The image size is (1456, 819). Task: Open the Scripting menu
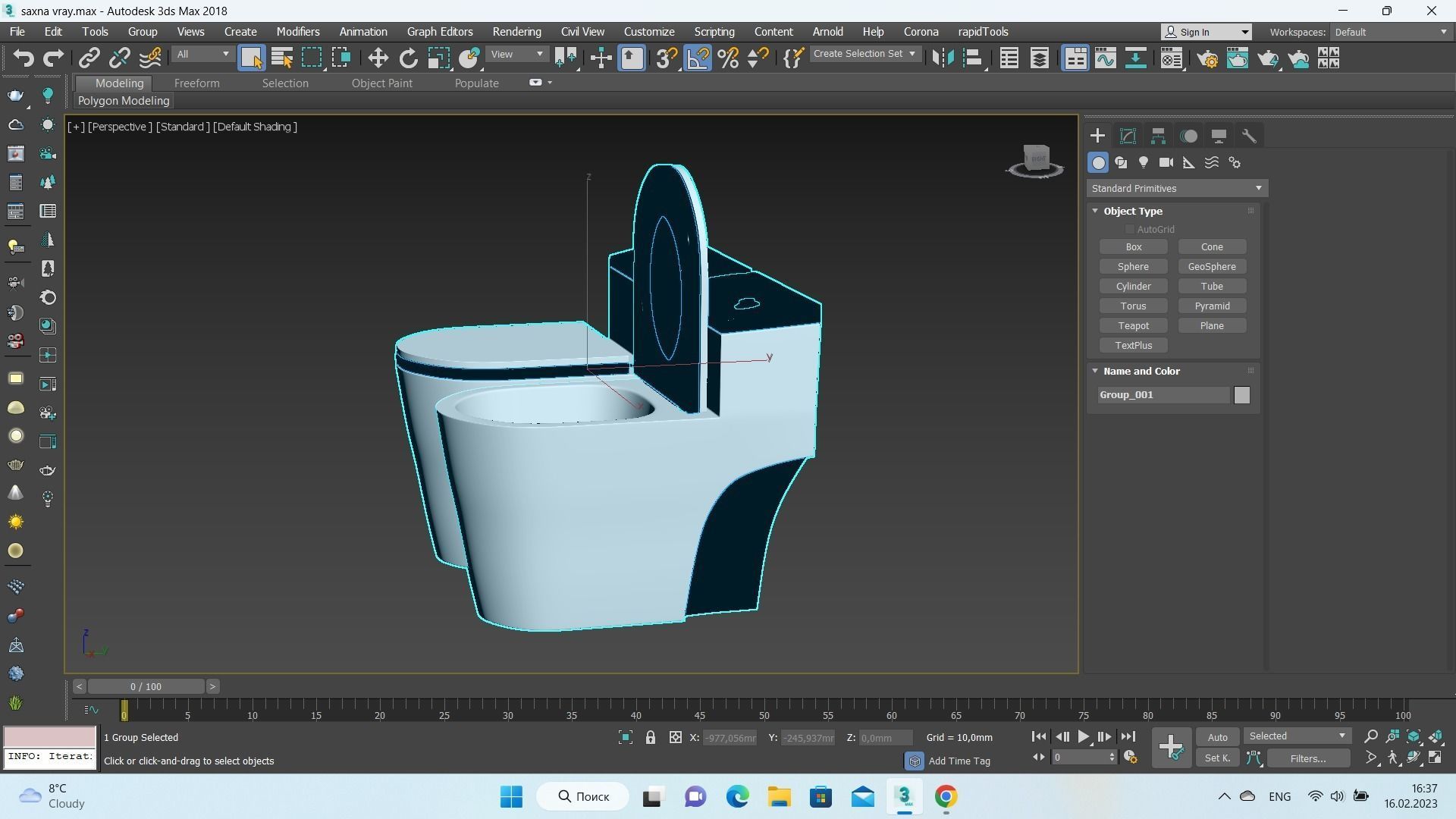(714, 32)
